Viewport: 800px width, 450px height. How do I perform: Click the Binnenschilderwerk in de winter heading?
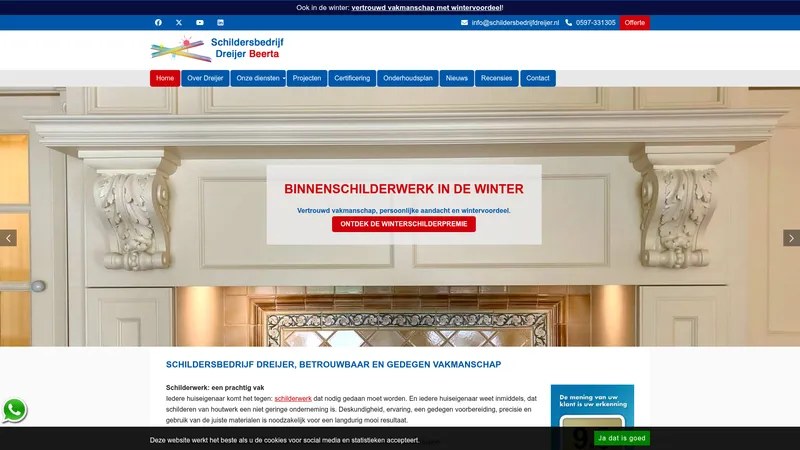(404, 189)
